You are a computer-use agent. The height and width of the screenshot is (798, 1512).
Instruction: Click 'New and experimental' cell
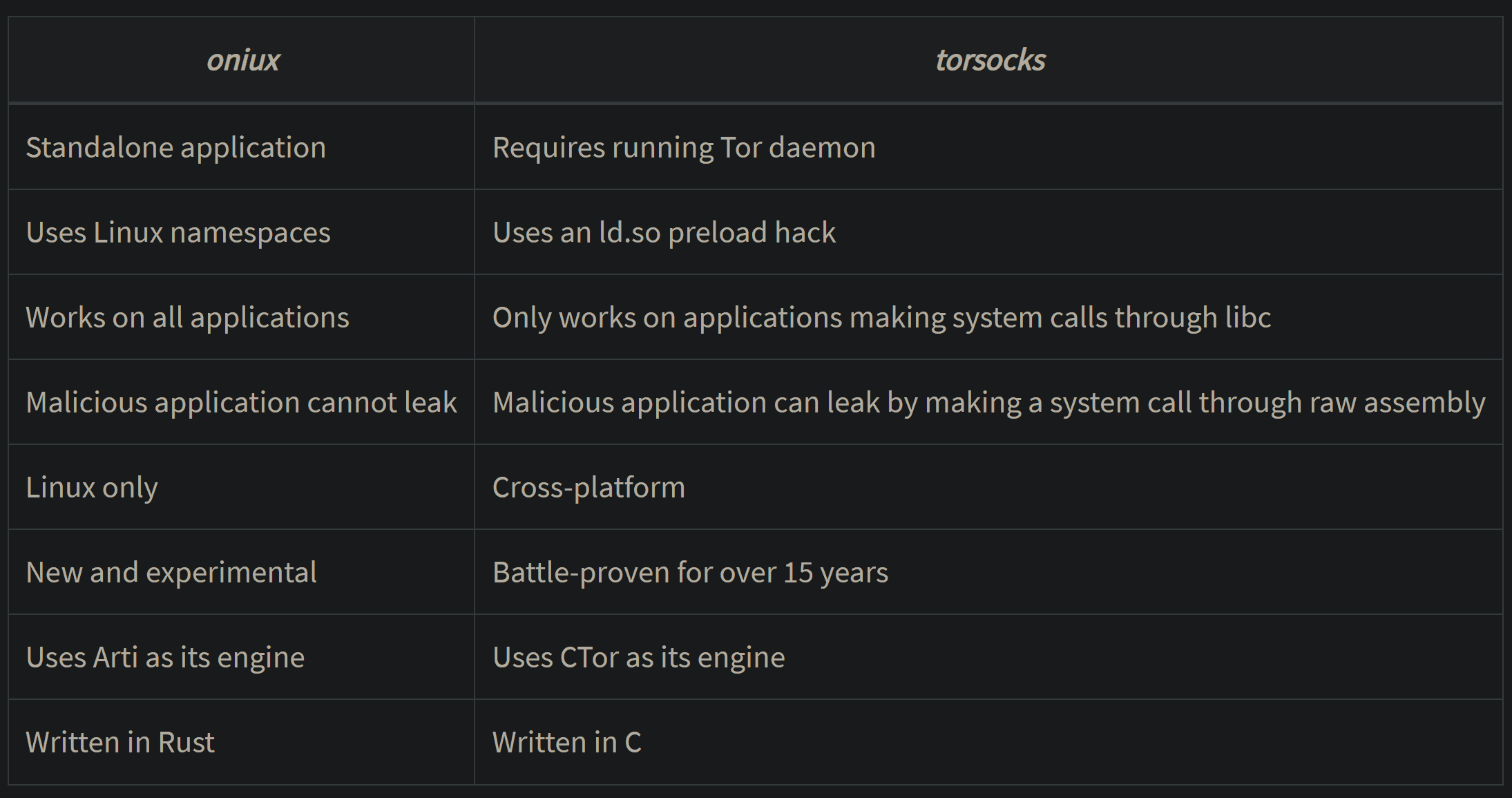coord(171,572)
